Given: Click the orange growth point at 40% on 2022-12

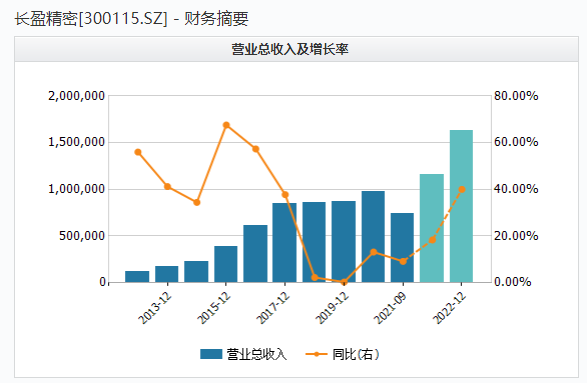Looking at the screenshot, I should tap(462, 189).
